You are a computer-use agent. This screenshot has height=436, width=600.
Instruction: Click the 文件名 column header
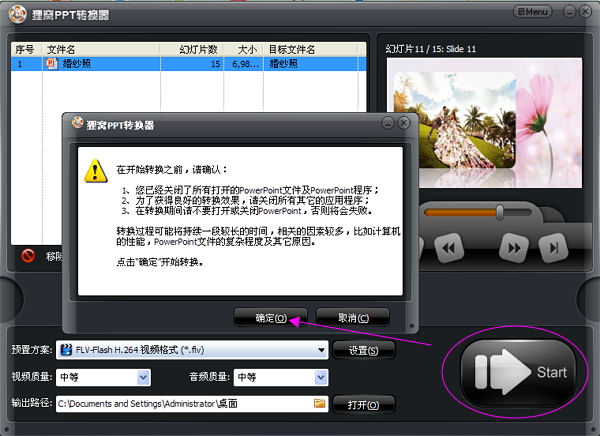(x=101, y=49)
